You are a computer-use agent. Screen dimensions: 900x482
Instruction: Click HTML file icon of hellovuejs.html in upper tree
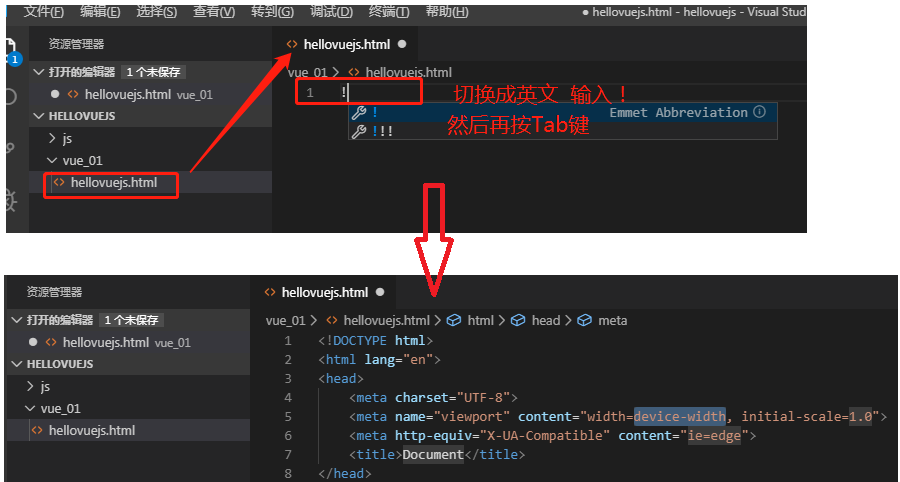coord(59,182)
